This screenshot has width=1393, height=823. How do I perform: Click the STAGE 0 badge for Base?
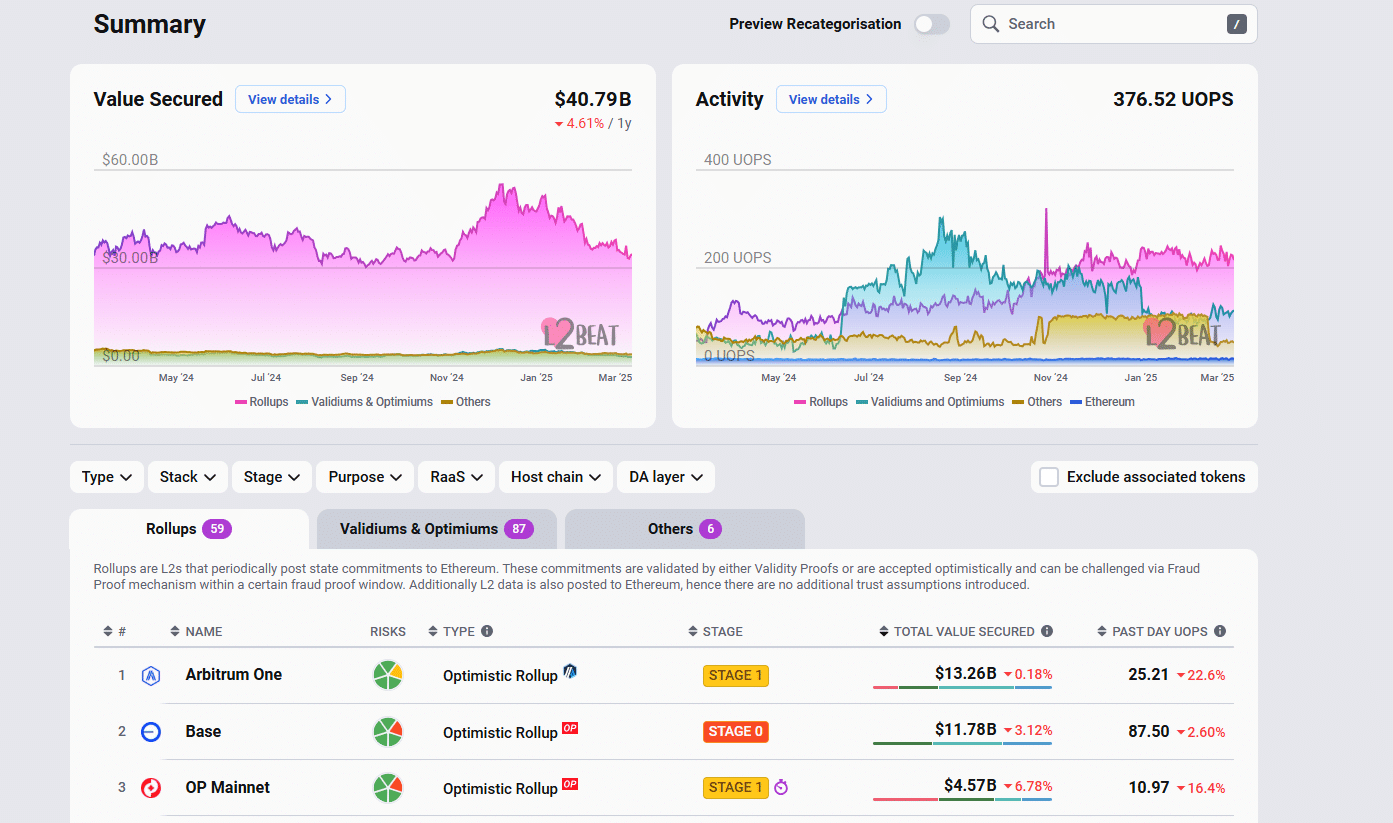click(736, 731)
